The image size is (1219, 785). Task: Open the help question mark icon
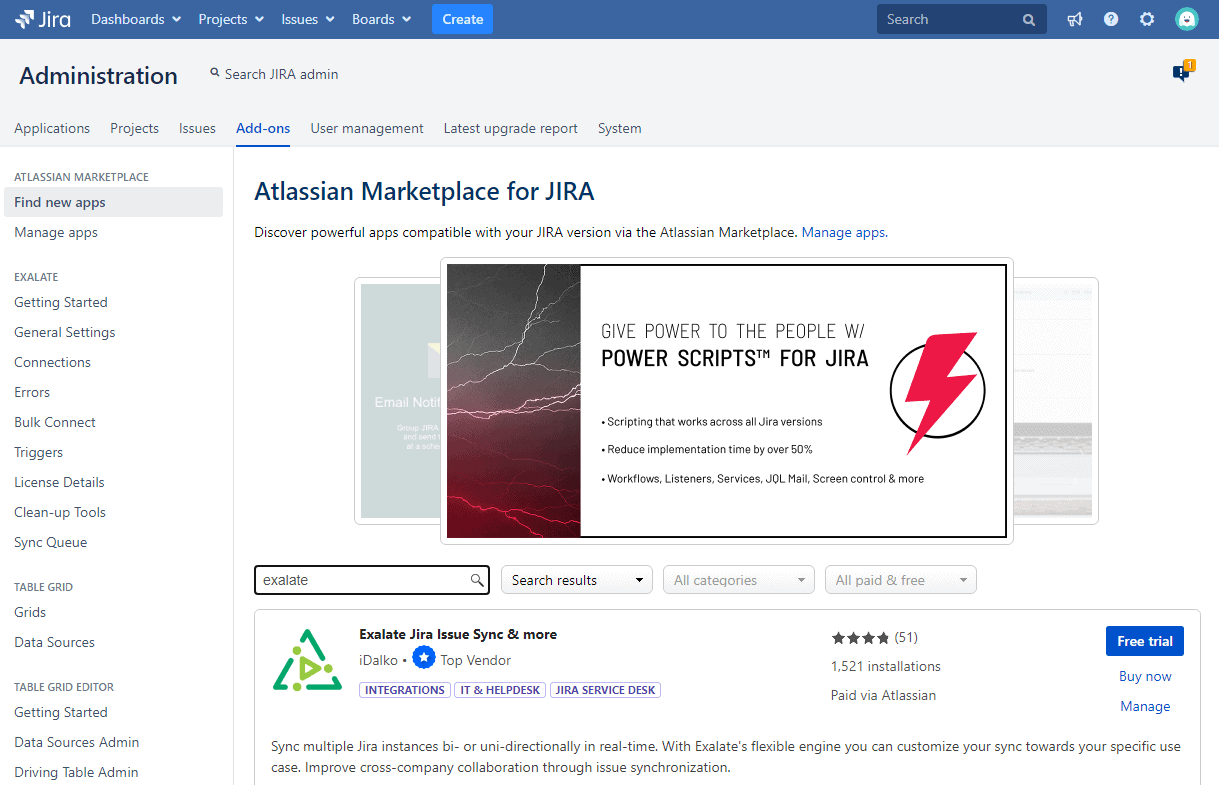[x=1111, y=19]
